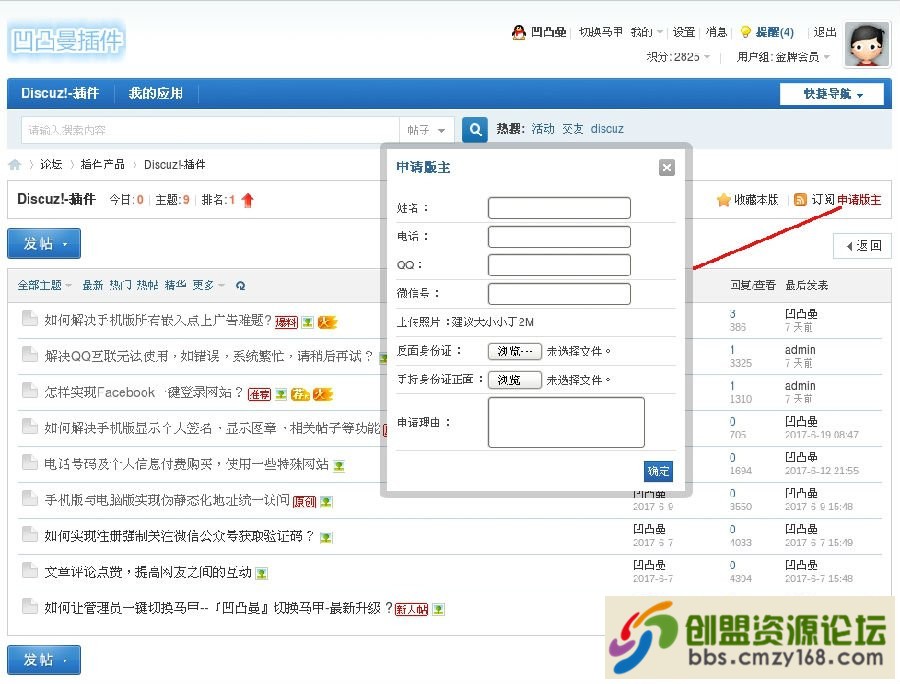Click image attachment icon on 文章评论点赞 thread
The width and height of the screenshot is (900, 684).
coord(261,573)
